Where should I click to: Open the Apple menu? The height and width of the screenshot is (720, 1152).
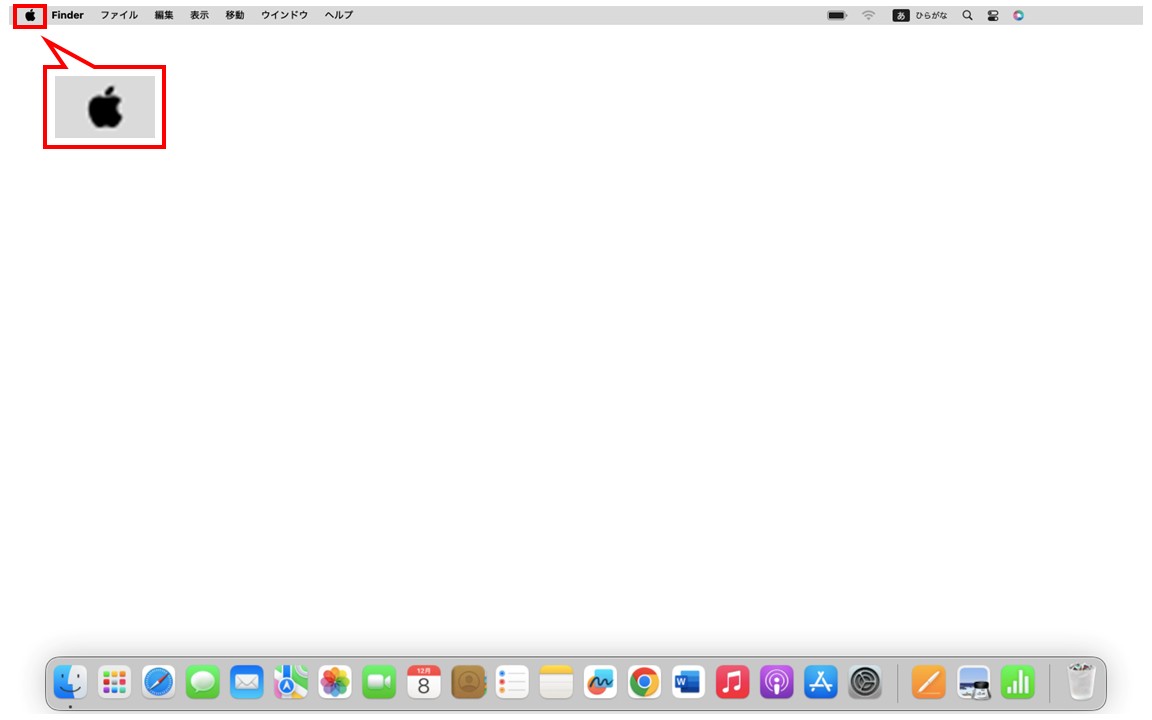point(29,15)
